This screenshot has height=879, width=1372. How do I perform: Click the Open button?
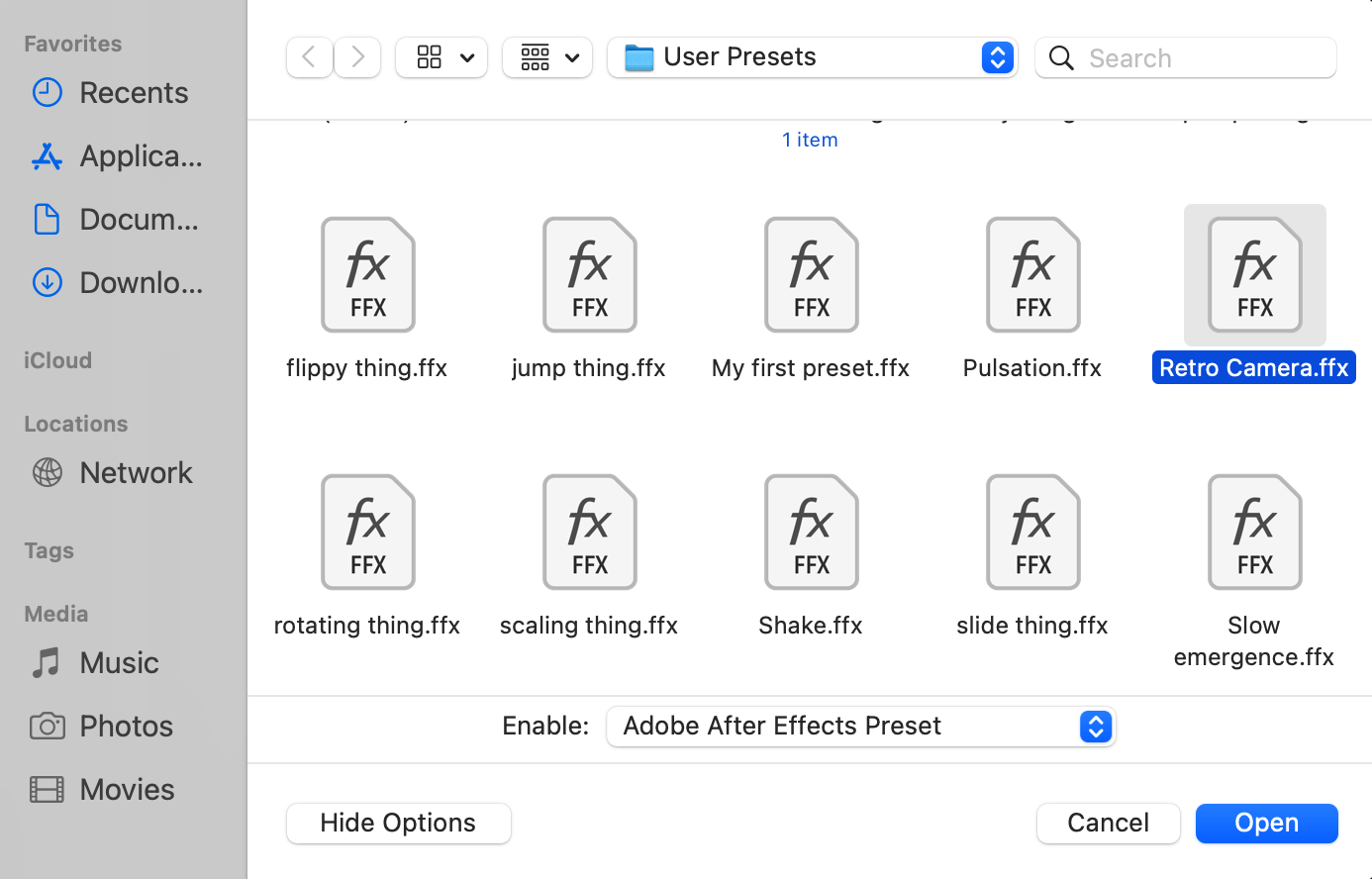1266,823
